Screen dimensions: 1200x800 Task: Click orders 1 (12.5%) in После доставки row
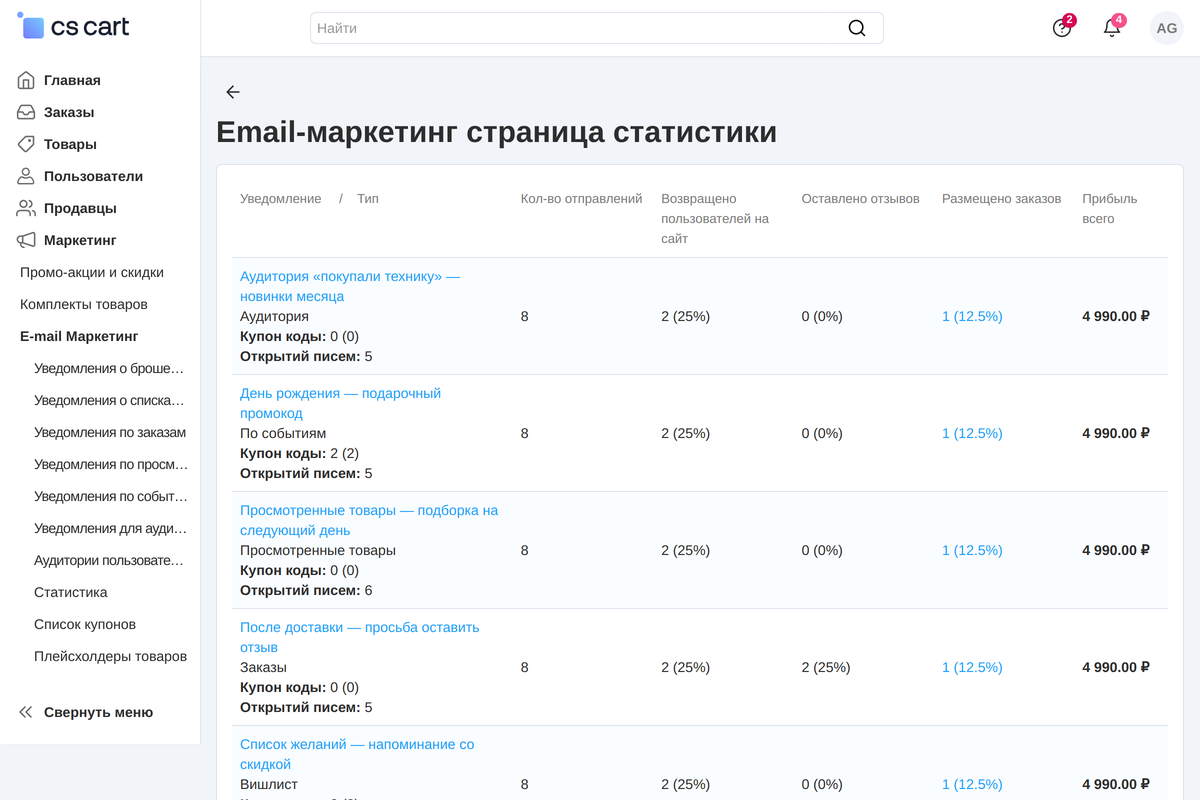coord(972,667)
